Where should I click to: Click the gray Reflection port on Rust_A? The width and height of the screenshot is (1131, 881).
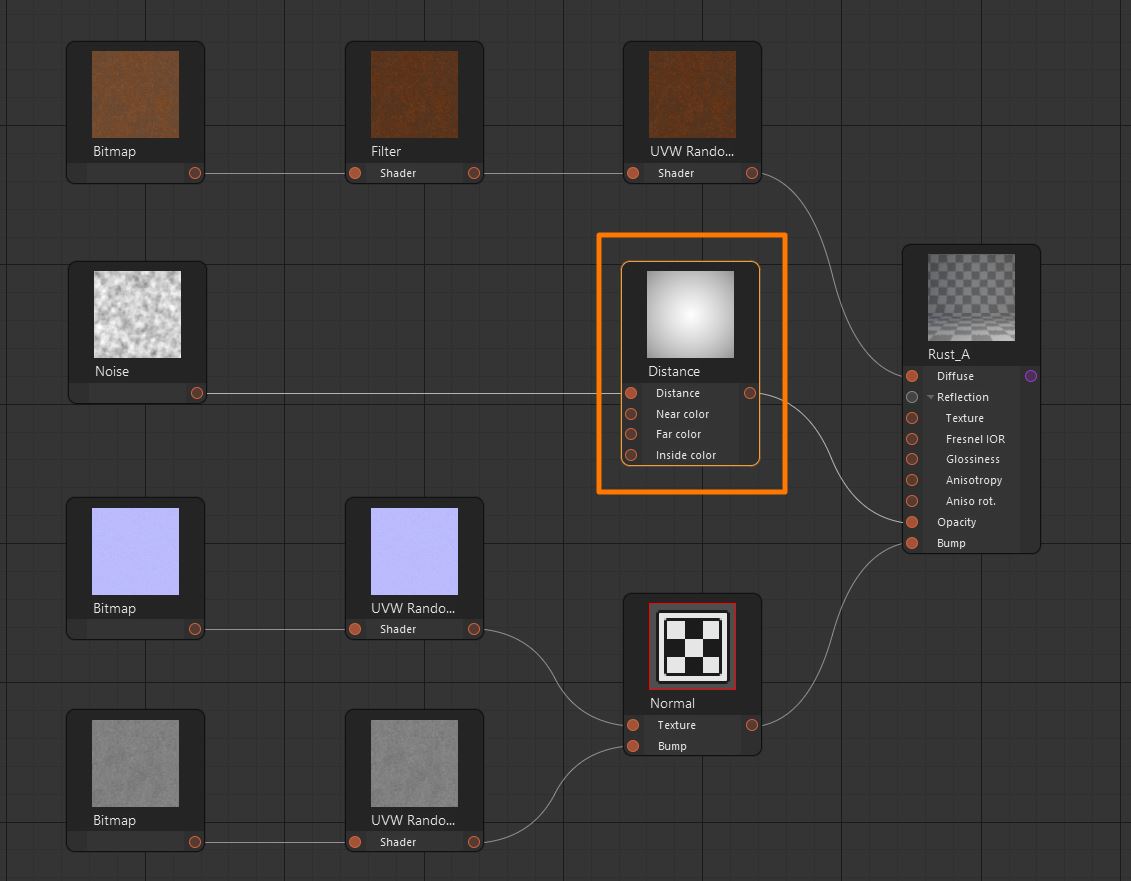pyautogui.click(x=912, y=397)
